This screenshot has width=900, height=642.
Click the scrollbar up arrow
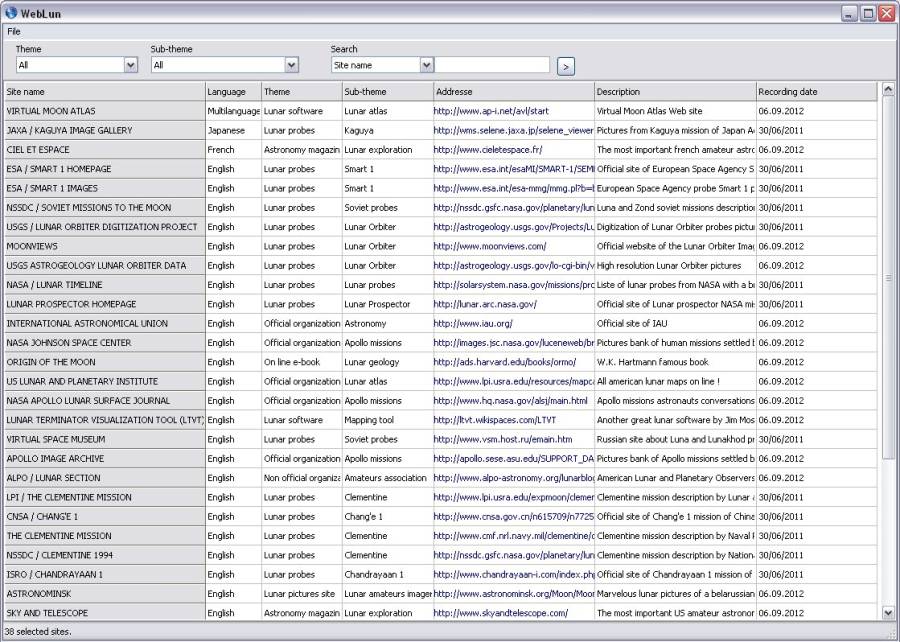tap(888, 90)
